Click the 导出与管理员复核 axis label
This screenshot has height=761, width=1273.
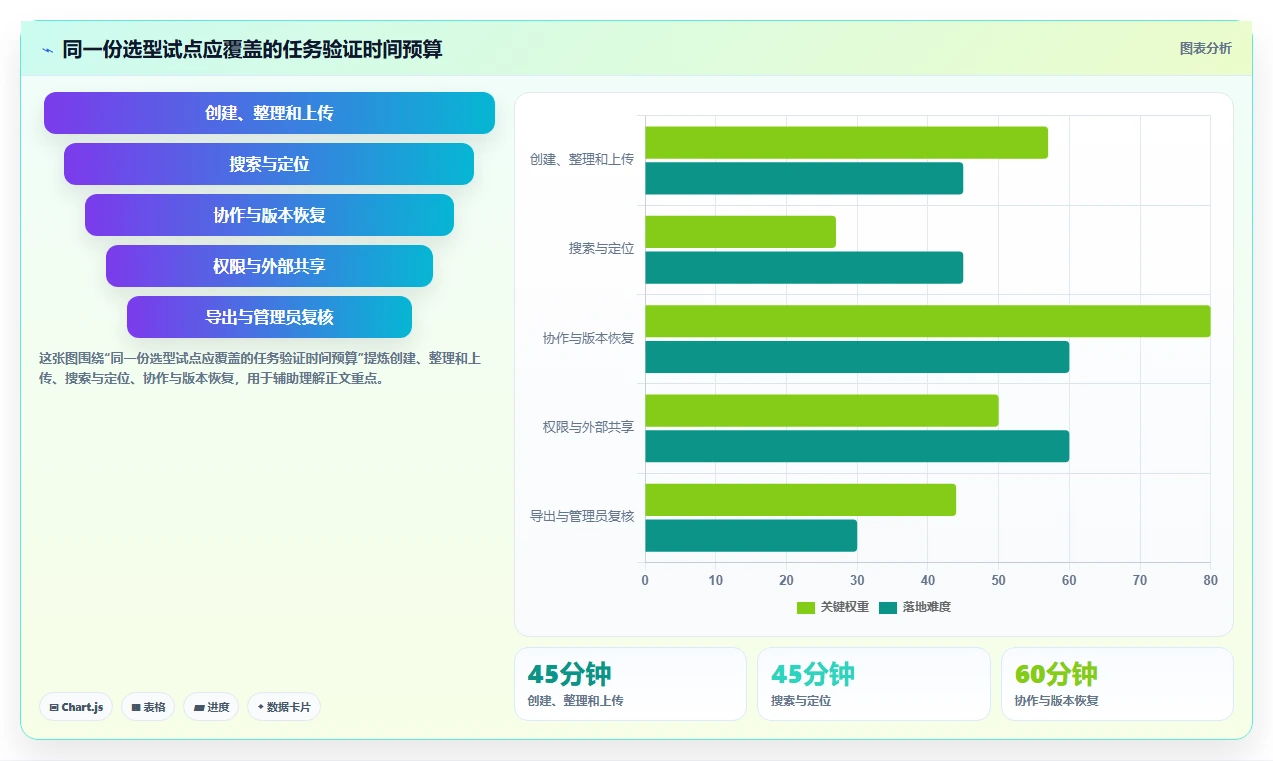(x=582, y=516)
